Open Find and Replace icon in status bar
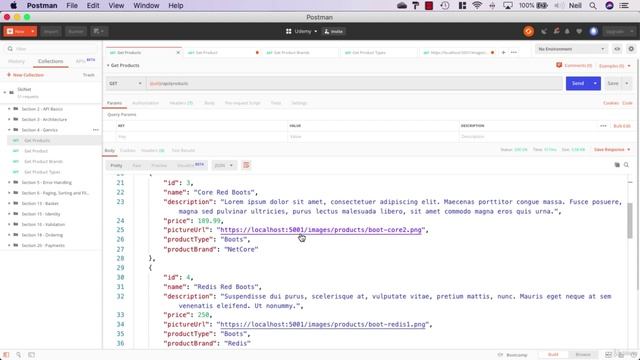This screenshot has width=640, height=360. coord(18,355)
